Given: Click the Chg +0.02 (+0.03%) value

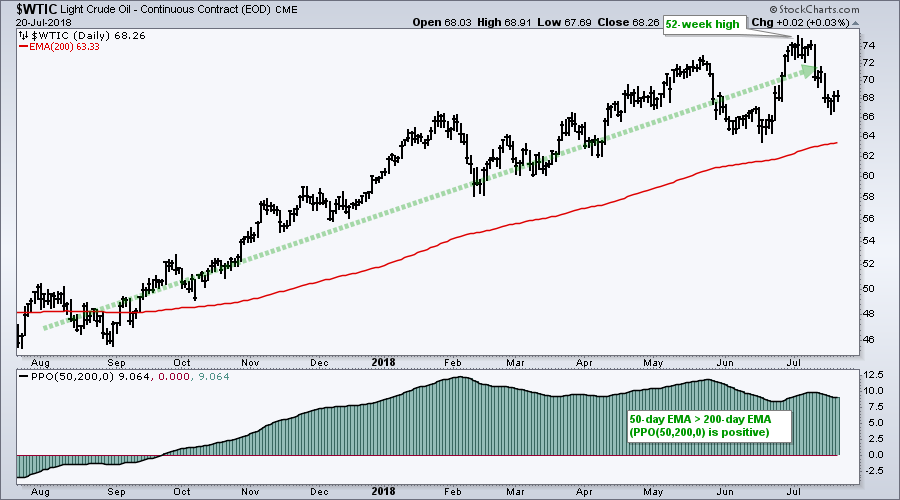Looking at the screenshot, I should pyautogui.click(x=800, y=22).
